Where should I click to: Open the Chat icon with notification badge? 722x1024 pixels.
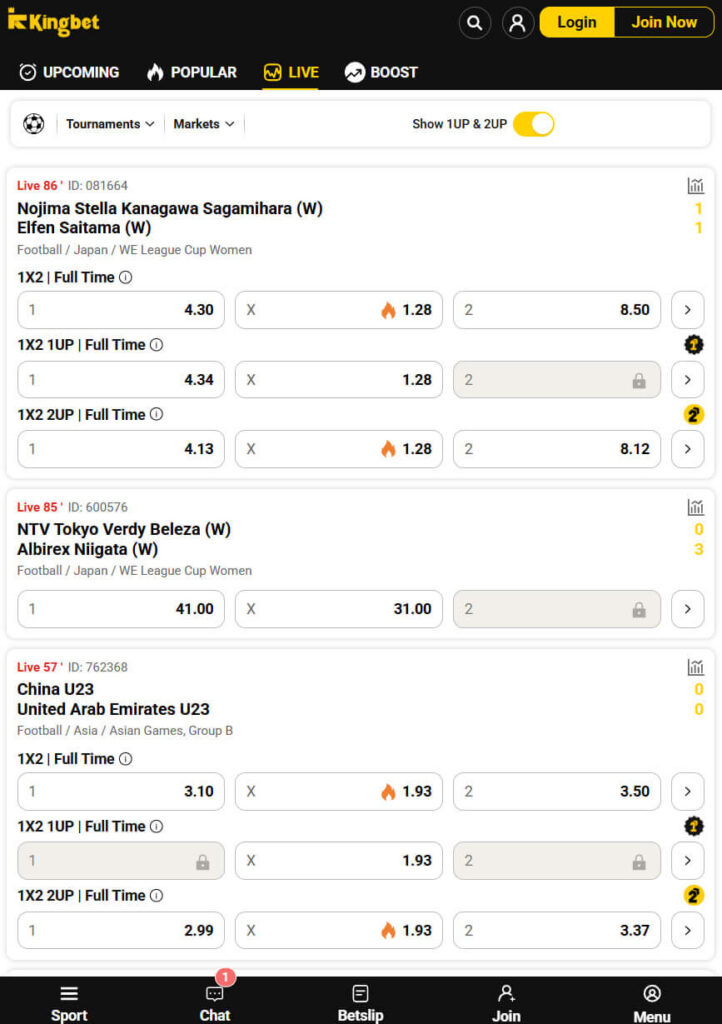[215, 993]
